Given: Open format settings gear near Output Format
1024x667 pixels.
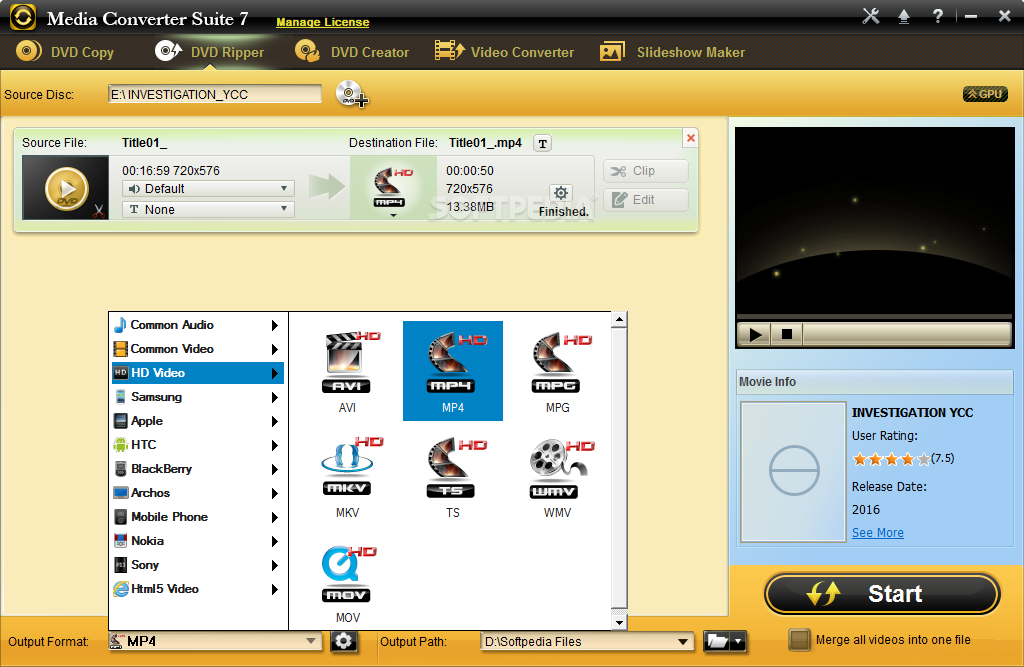Looking at the screenshot, I should point(344,642).
